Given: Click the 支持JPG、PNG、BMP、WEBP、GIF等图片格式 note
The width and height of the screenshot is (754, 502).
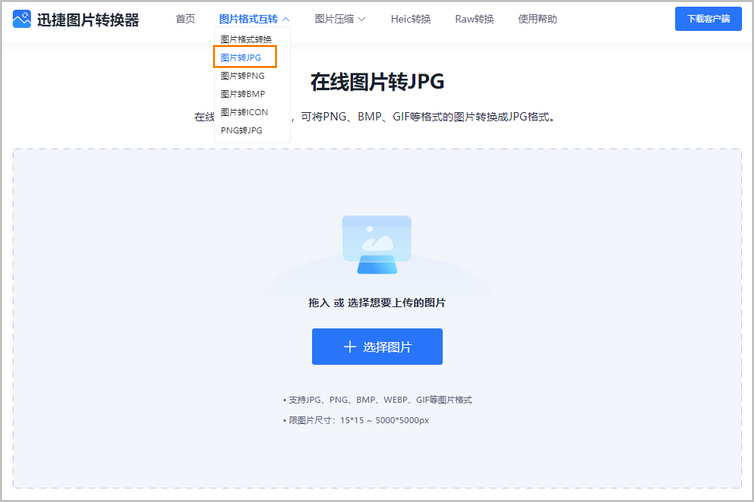Looking at the screenshot, I should tap(377, 400).
